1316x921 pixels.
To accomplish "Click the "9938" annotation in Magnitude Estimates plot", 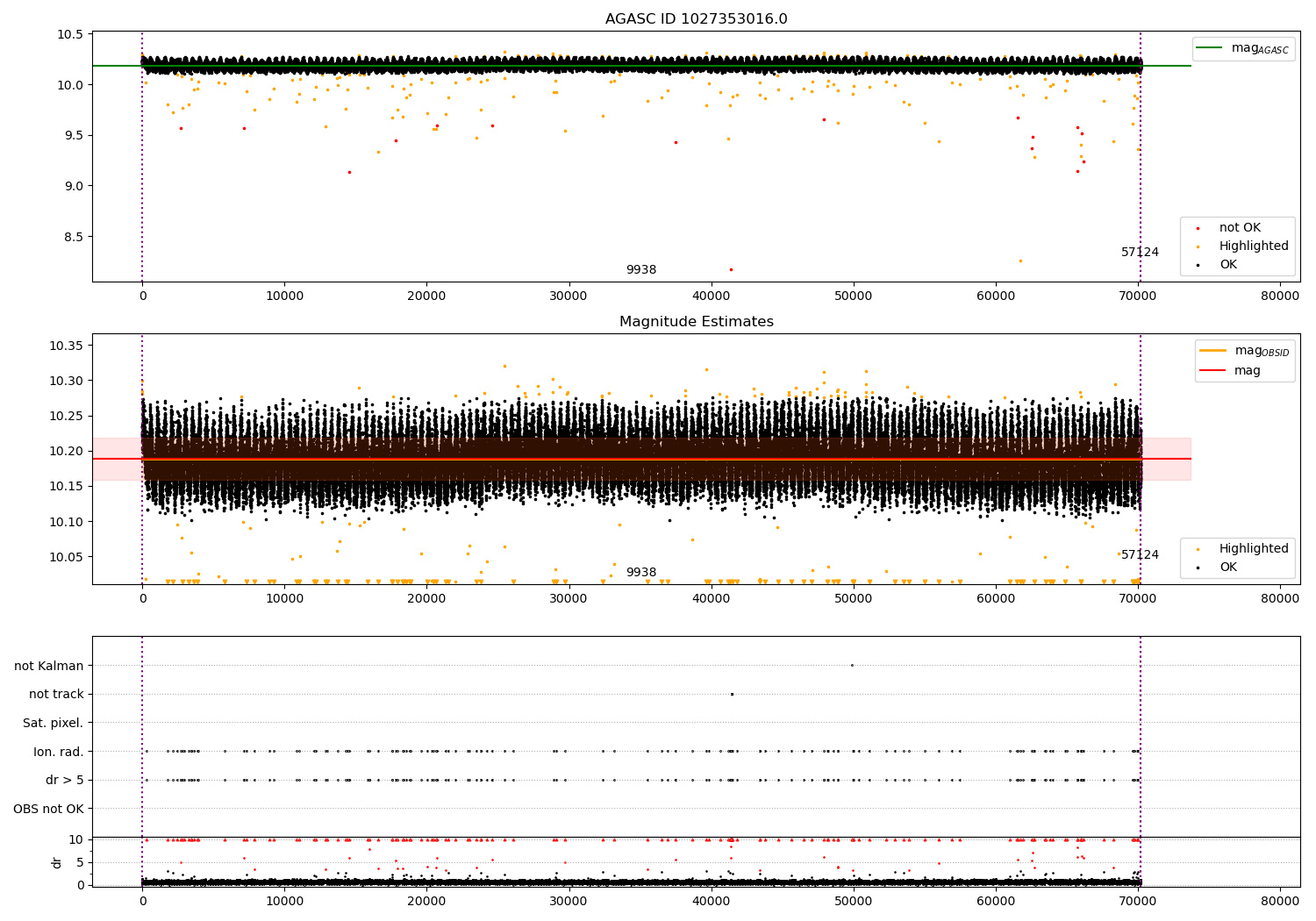I will (x=641, y=573).
